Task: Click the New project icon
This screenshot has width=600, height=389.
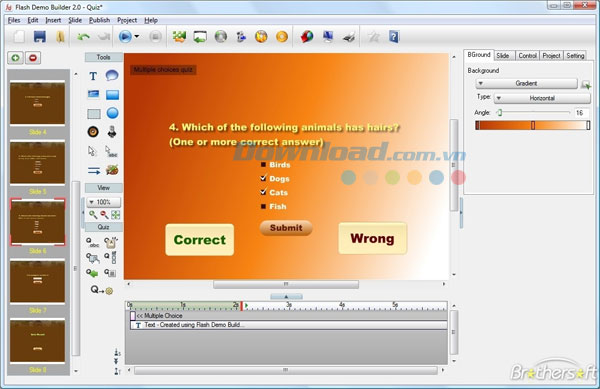Action: (x=19, y=37)
